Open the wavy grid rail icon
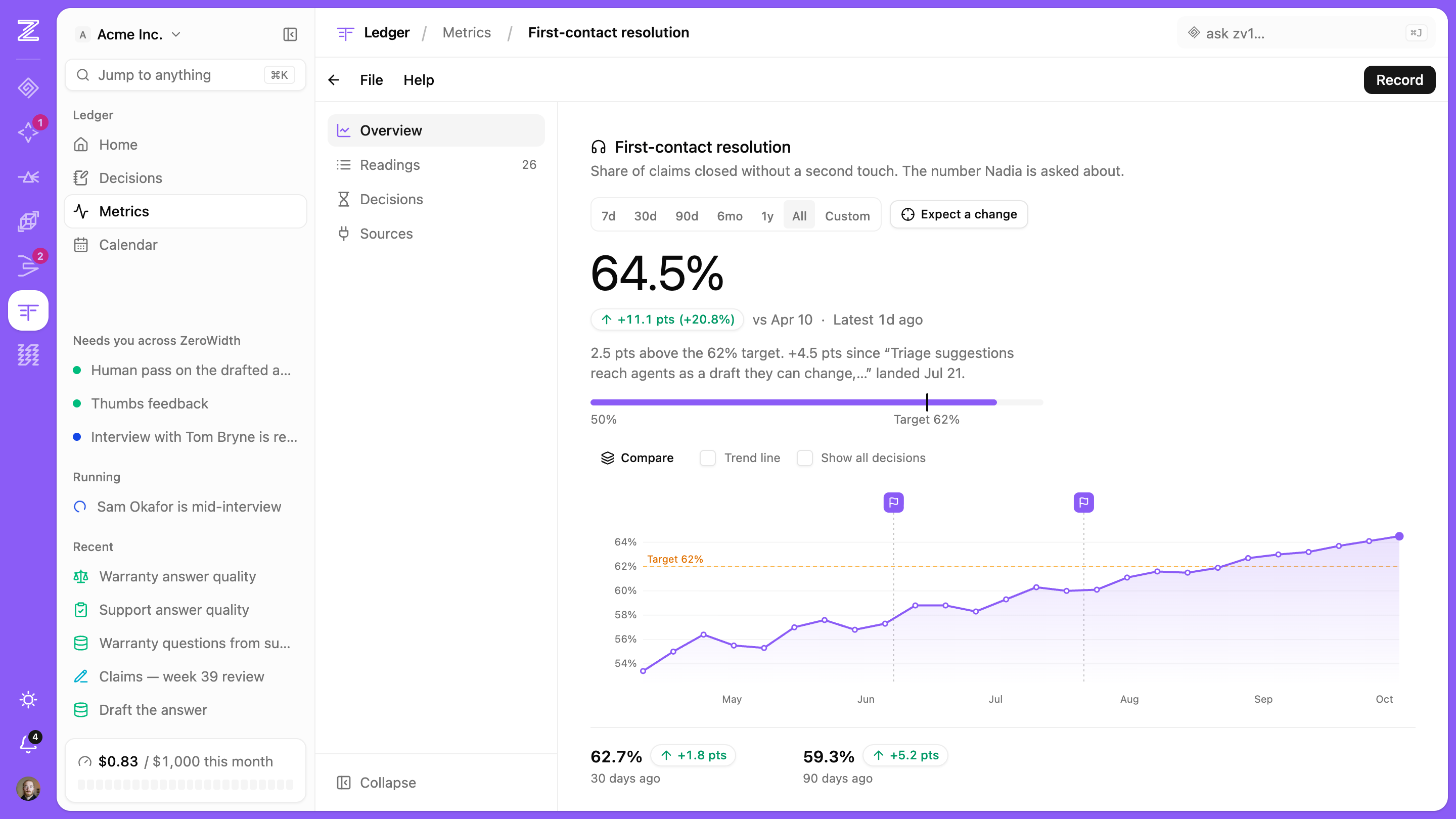The width and height of the screenshot is (1456, 819). [x=28, y=355]
